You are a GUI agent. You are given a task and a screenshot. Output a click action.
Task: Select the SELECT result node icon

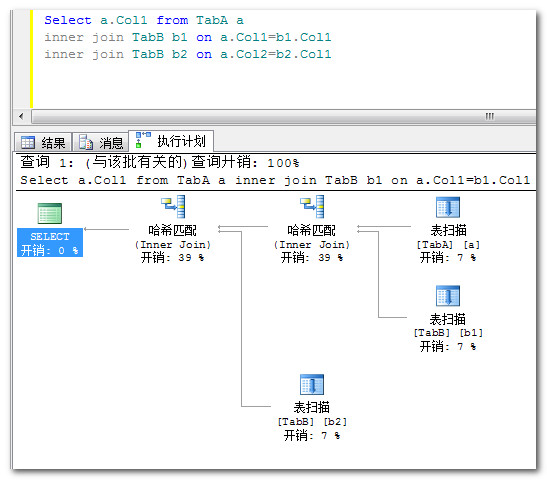coord(50,213)
